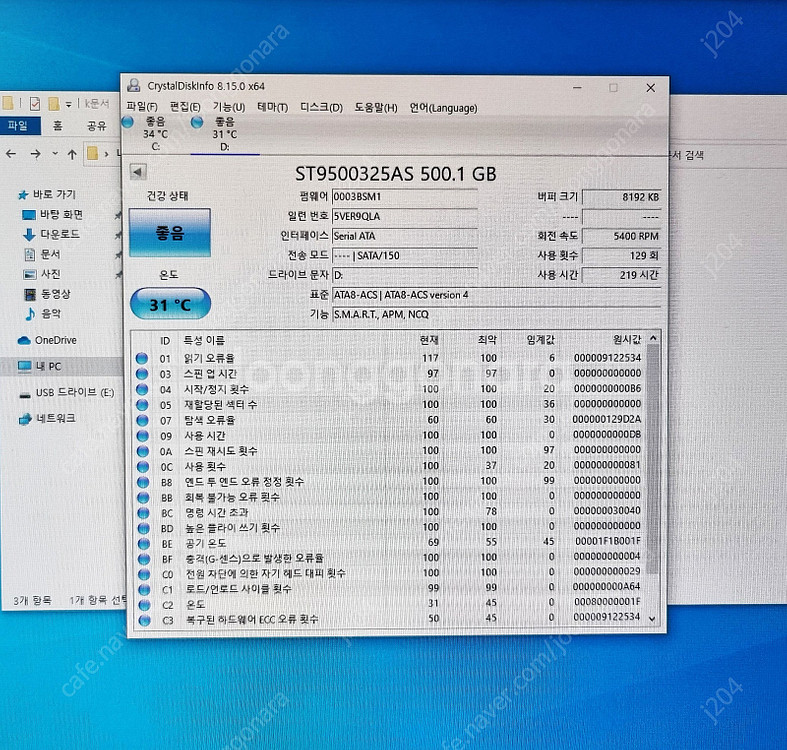This screenshot has height=750, width=787.
Task: Open the 디스크(D) menu
Action: point(321,107)
